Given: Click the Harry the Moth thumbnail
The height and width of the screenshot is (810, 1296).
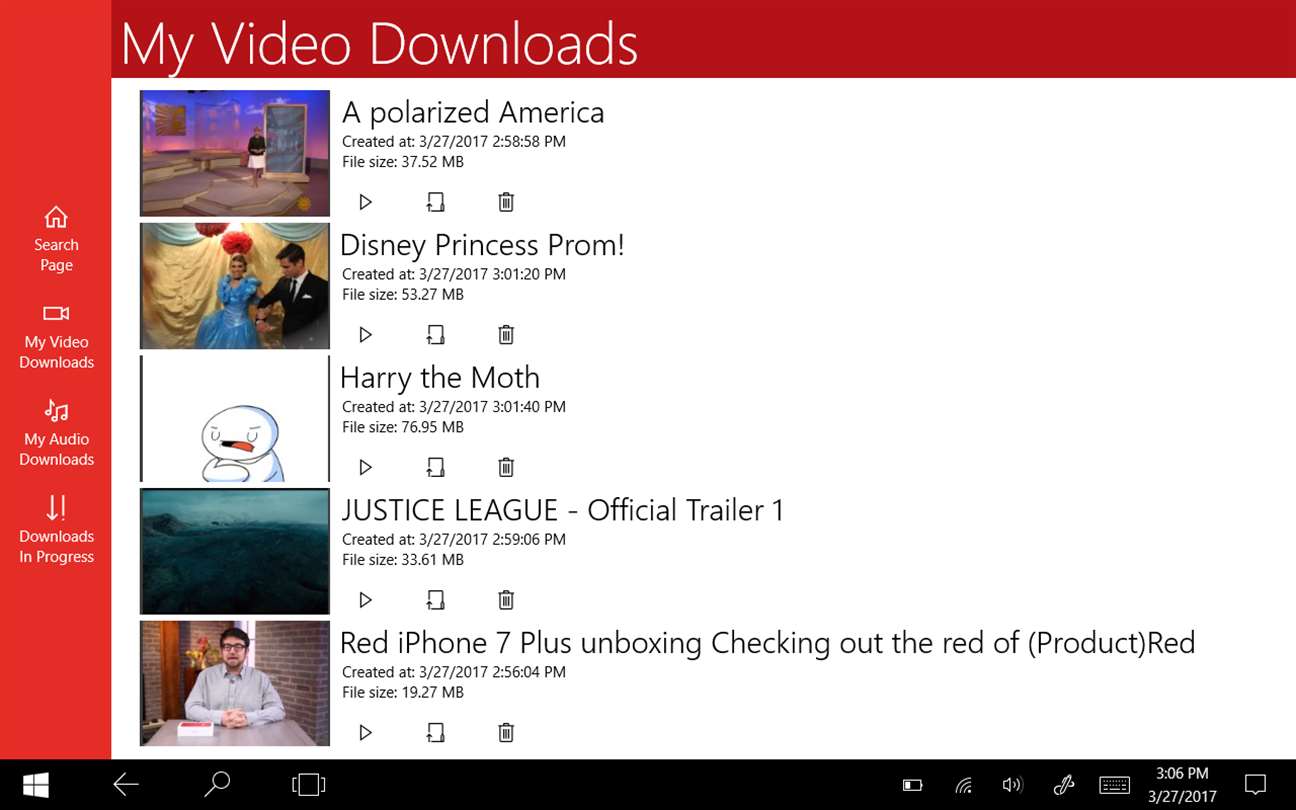Looking at the screenshot, I should tap(235, 418).
